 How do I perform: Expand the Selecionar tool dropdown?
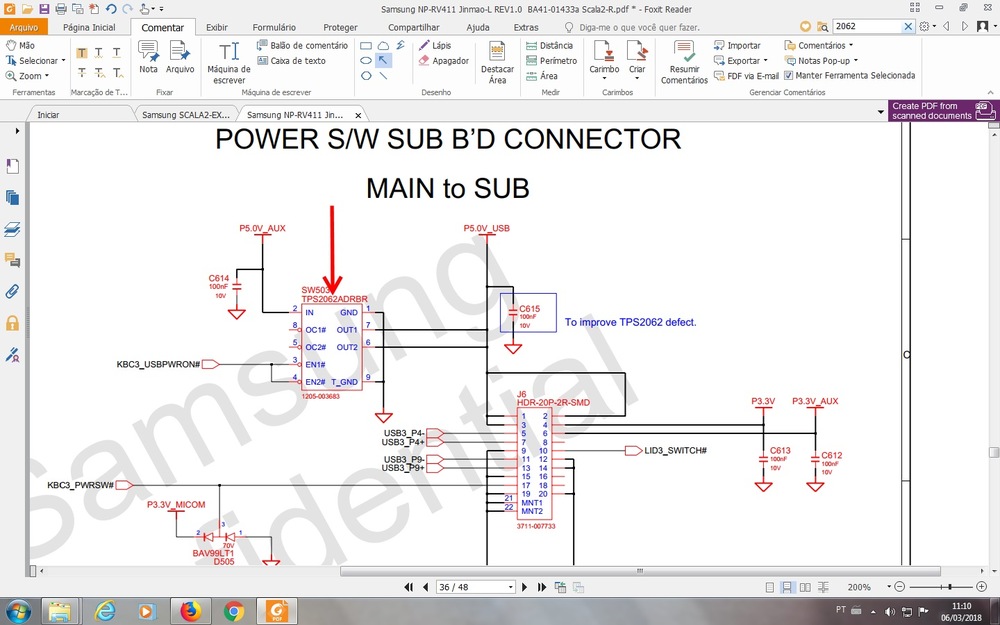[63, 61]
